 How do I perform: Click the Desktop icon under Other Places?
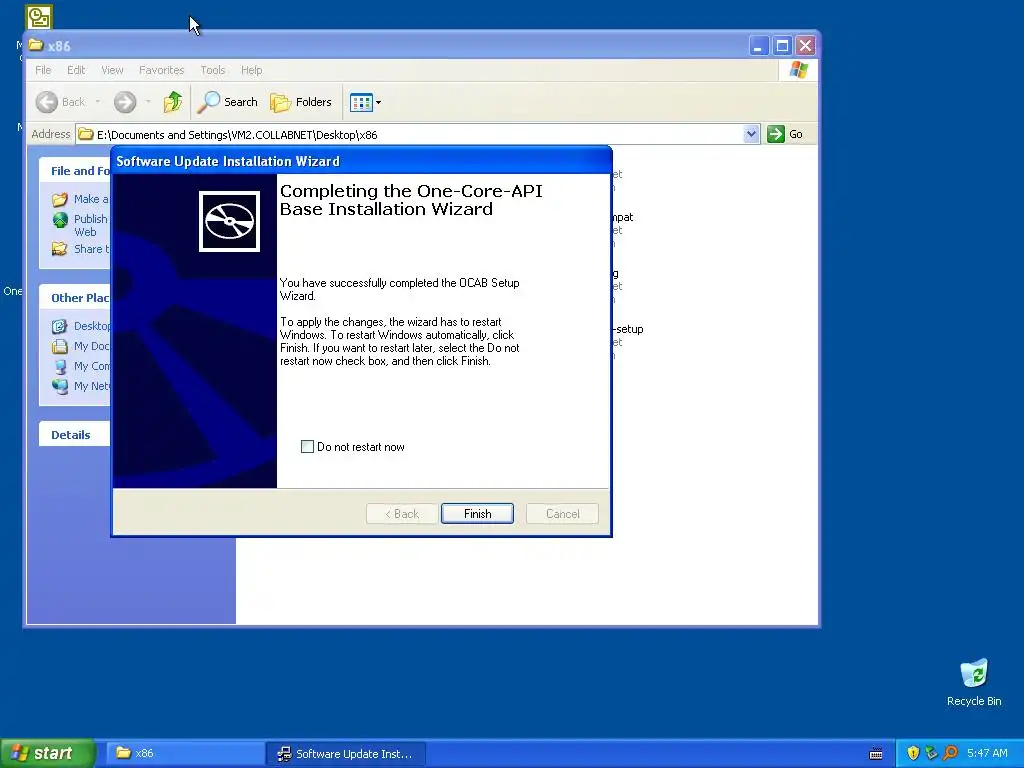coord(60,326)
